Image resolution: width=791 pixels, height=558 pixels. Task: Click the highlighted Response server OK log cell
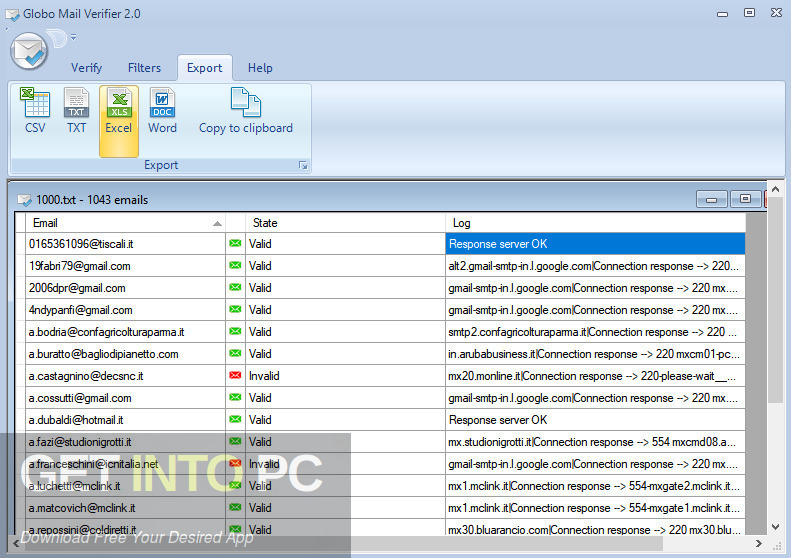(x=595, y=244)
